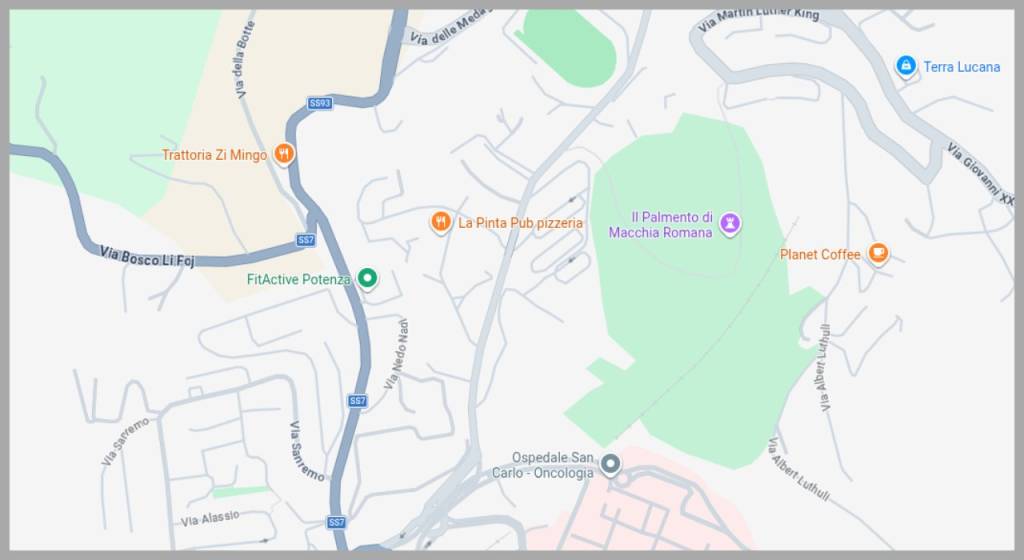Screen dimensions: 1024x560
Task: Click the Ospedale San Carlo Oncologia pin
Action: (x=611, y=464)
